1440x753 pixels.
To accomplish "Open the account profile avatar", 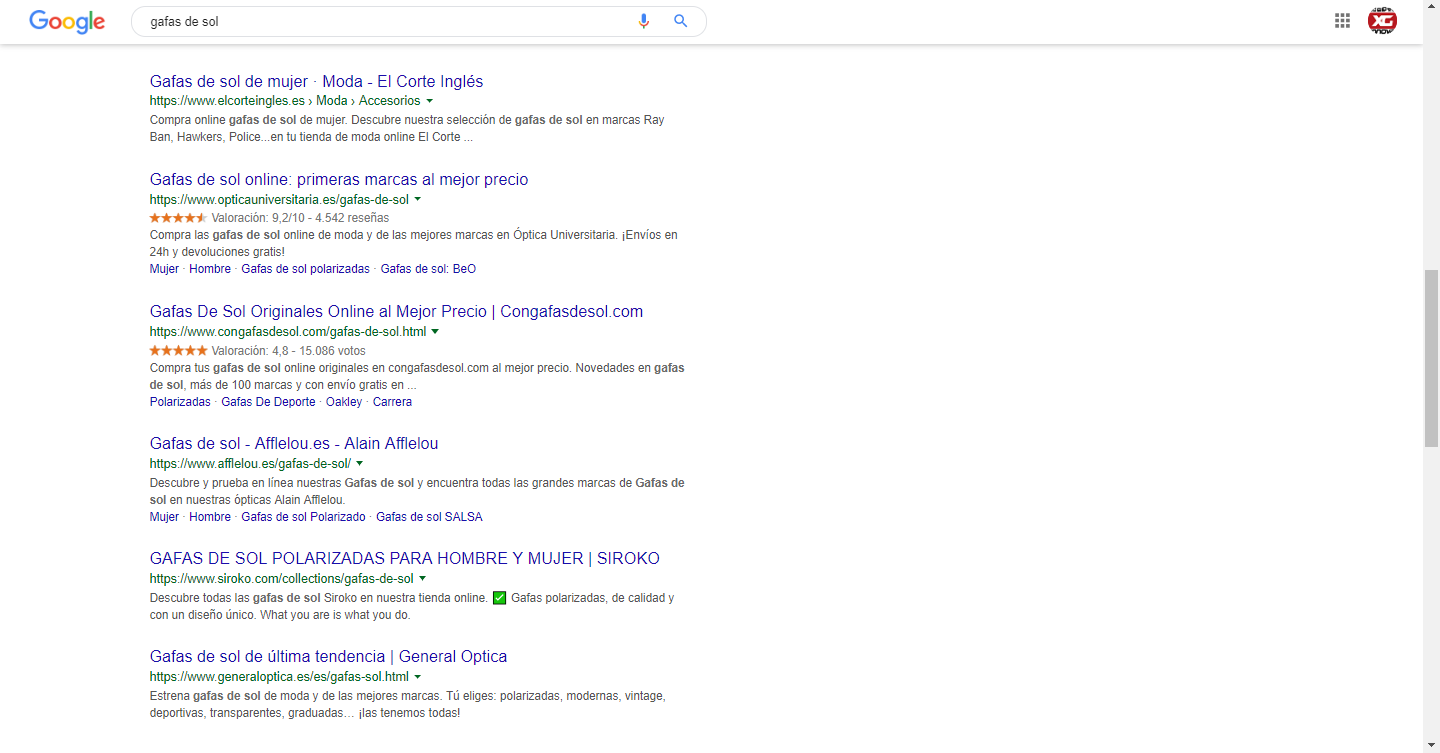I will (x=1383, y=21).
